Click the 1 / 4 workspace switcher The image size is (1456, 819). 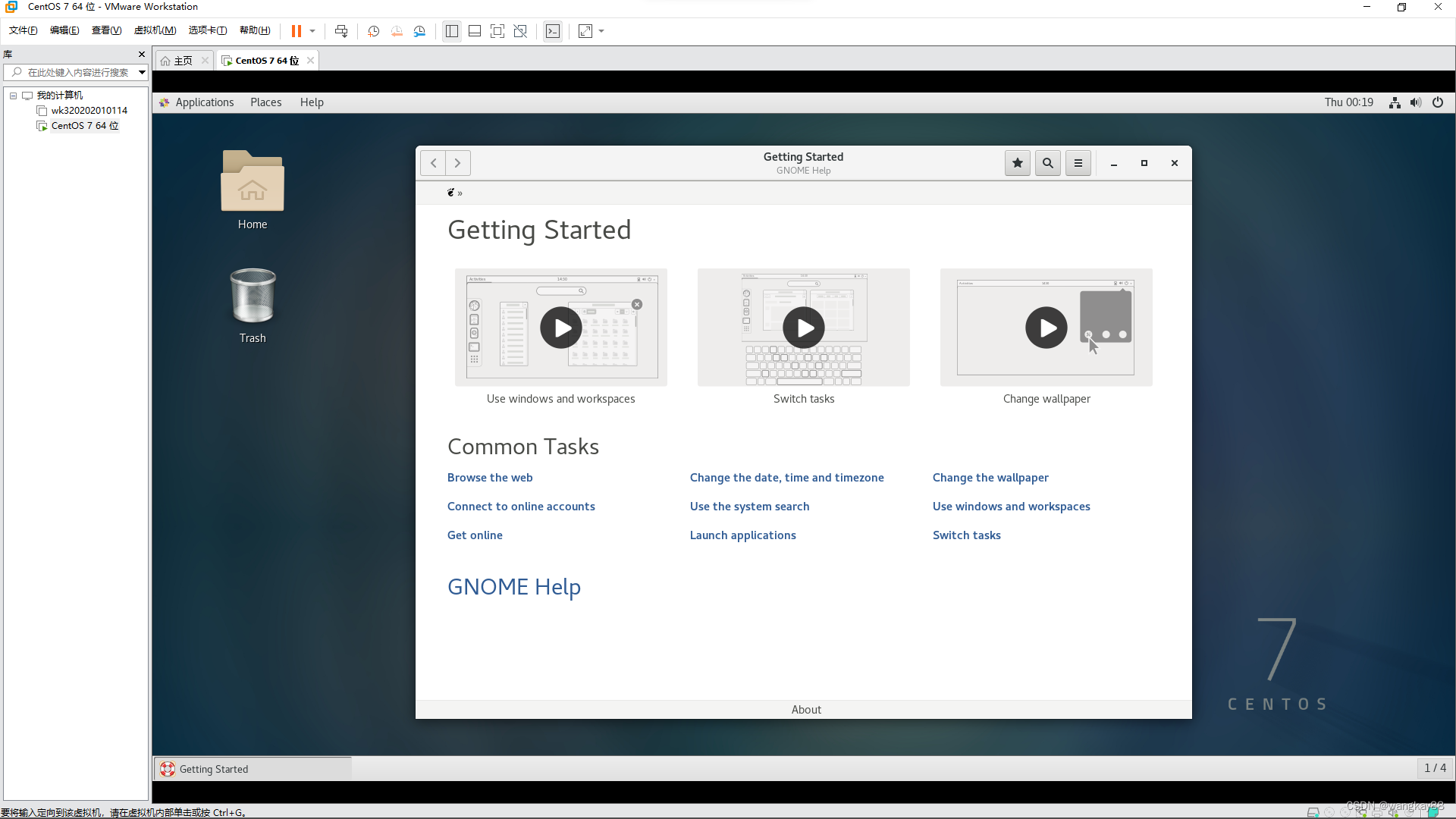click(x=1435, y=768)
